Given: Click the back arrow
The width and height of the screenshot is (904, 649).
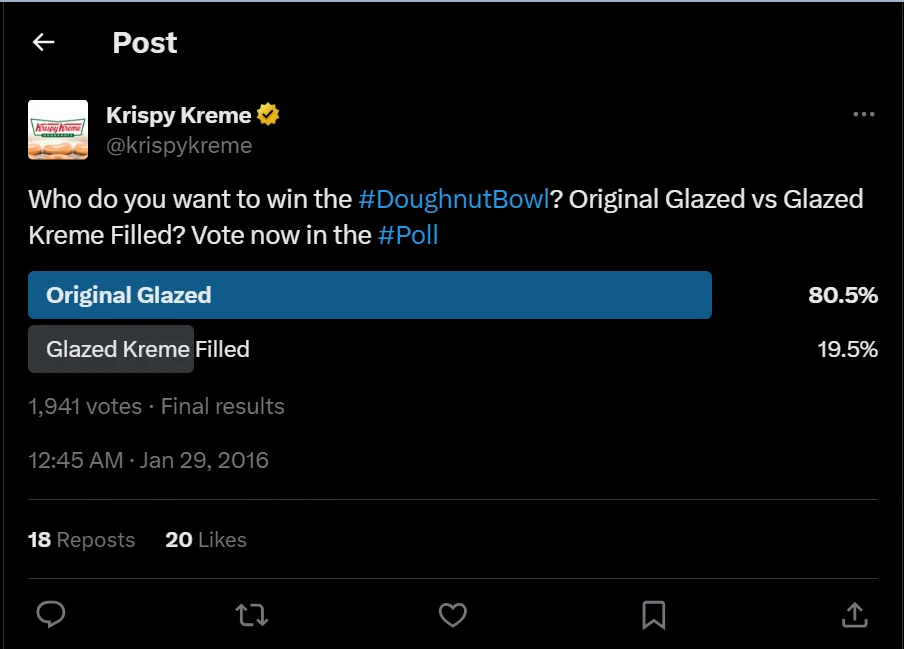Looking at the screenshot, I should pyautogui.click(x=41, y=42).
